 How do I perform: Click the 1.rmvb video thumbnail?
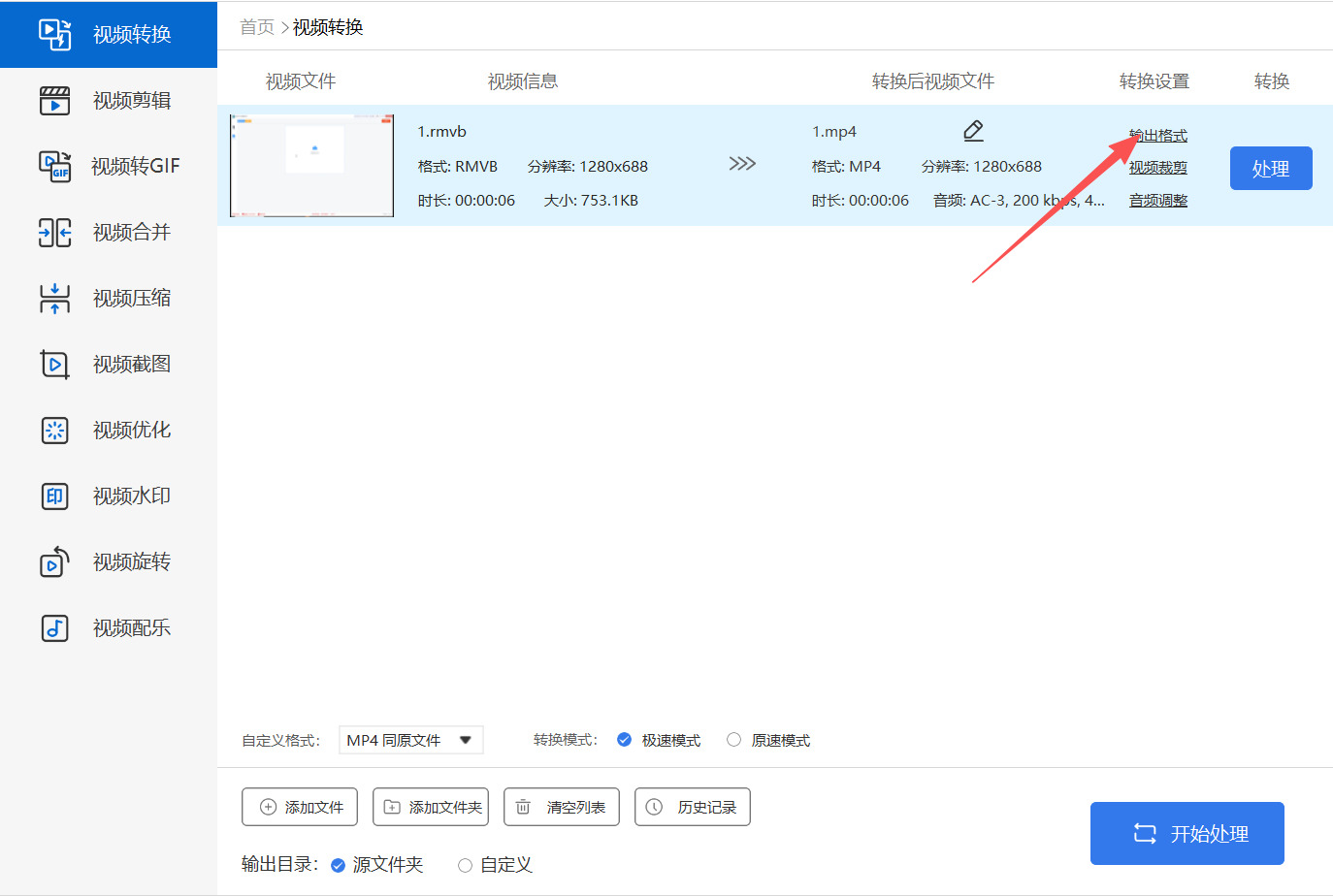311,165
